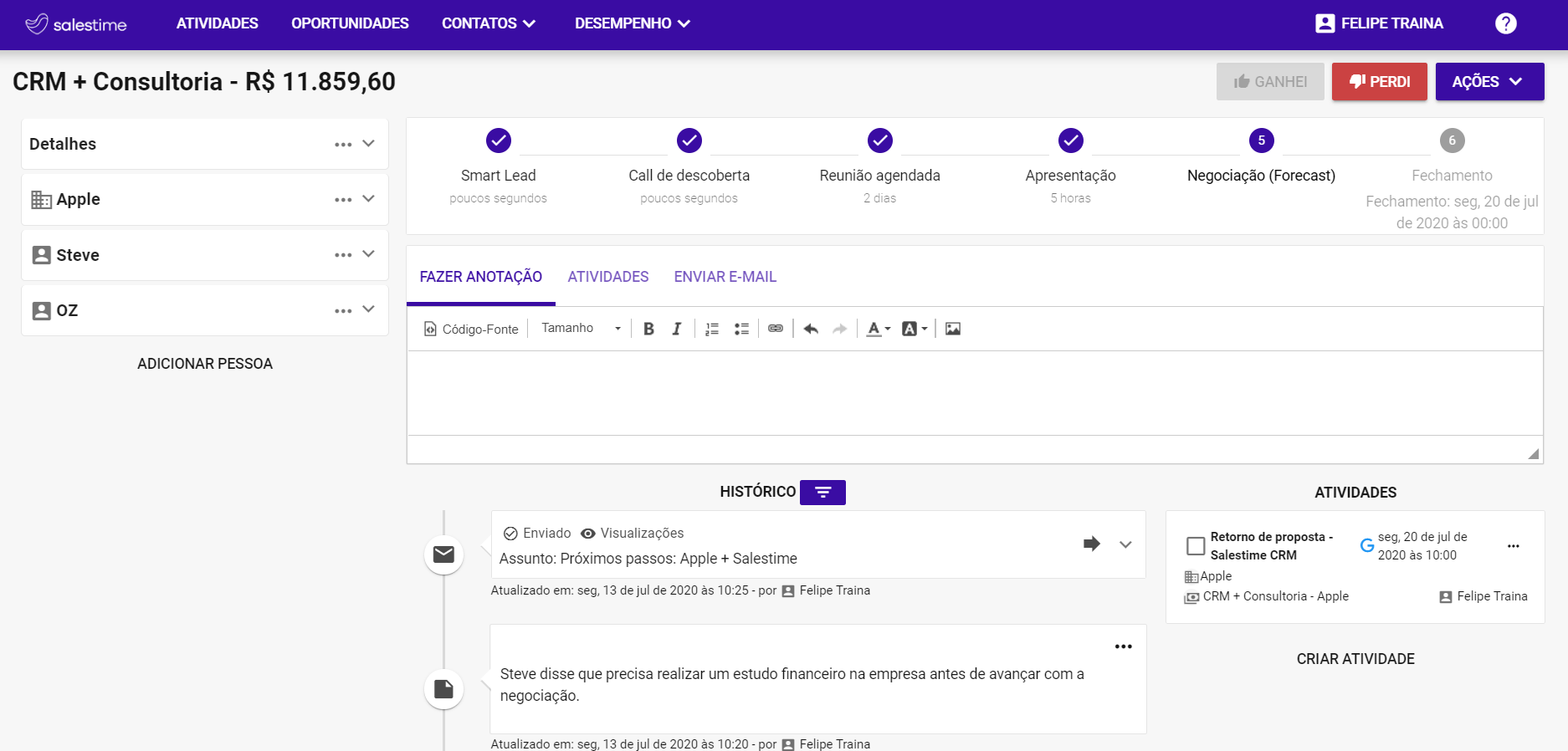Click the Retorno de proposta - Salestime CRM title

tap(1272, 546)
